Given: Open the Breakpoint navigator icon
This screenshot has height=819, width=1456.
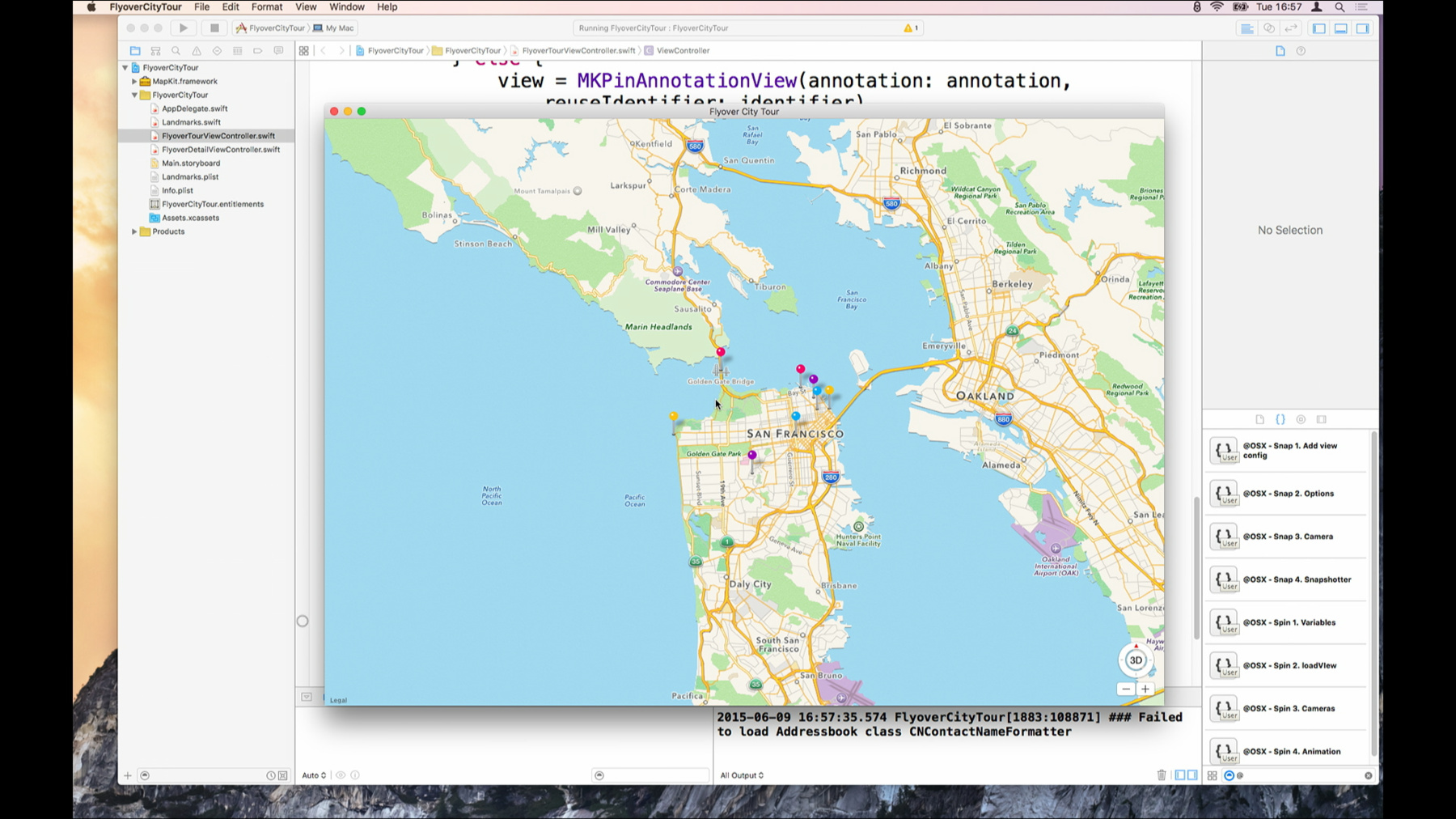Looking at the screenshot, I should [258, 50].
